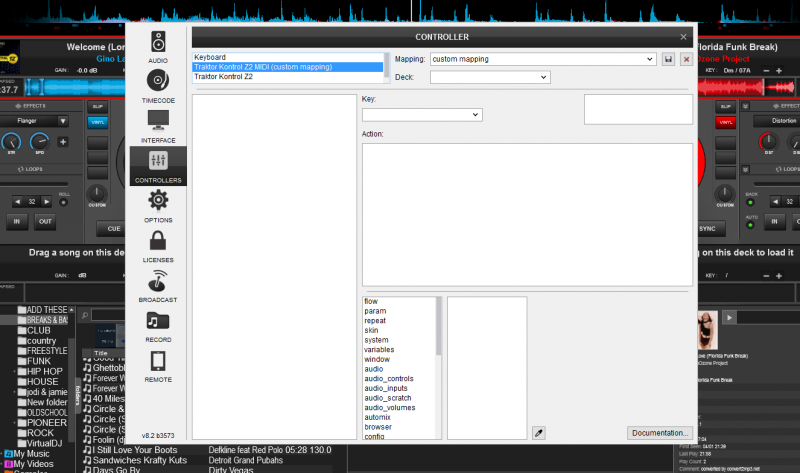Select the repeat category

(375, 320)
